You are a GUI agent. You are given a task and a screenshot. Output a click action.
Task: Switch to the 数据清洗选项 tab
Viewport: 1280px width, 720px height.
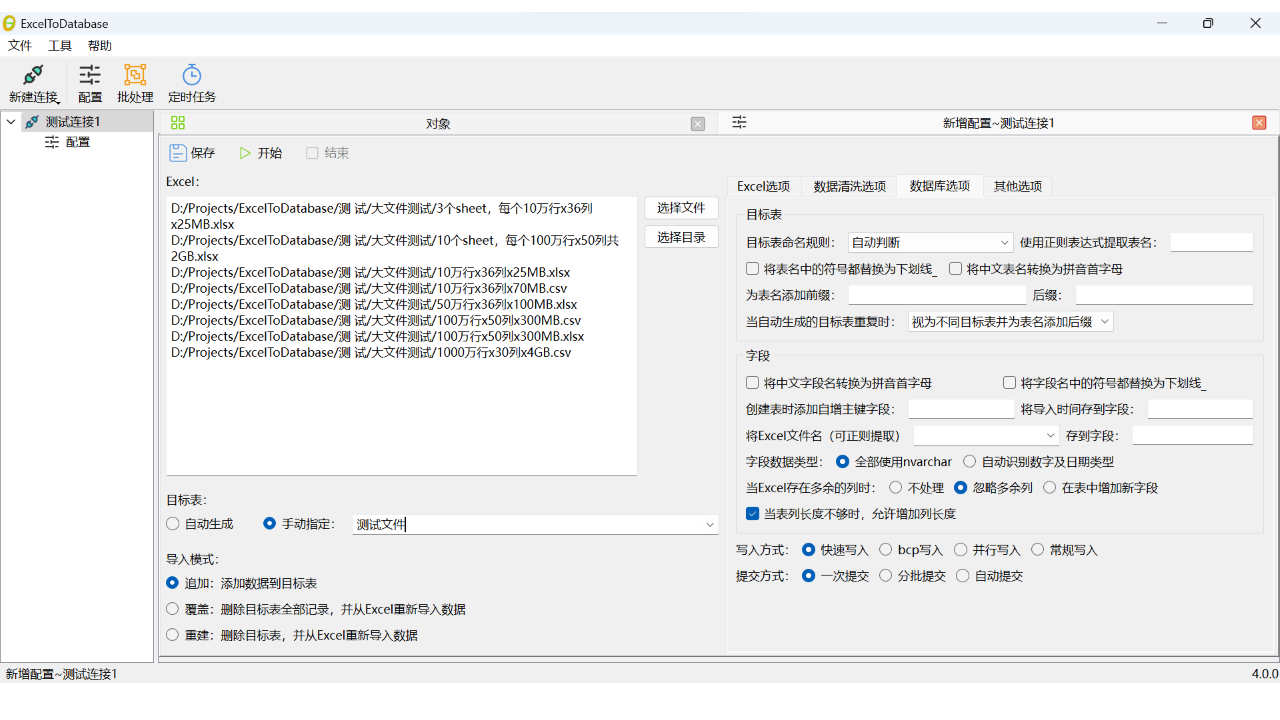coord(849,186)
